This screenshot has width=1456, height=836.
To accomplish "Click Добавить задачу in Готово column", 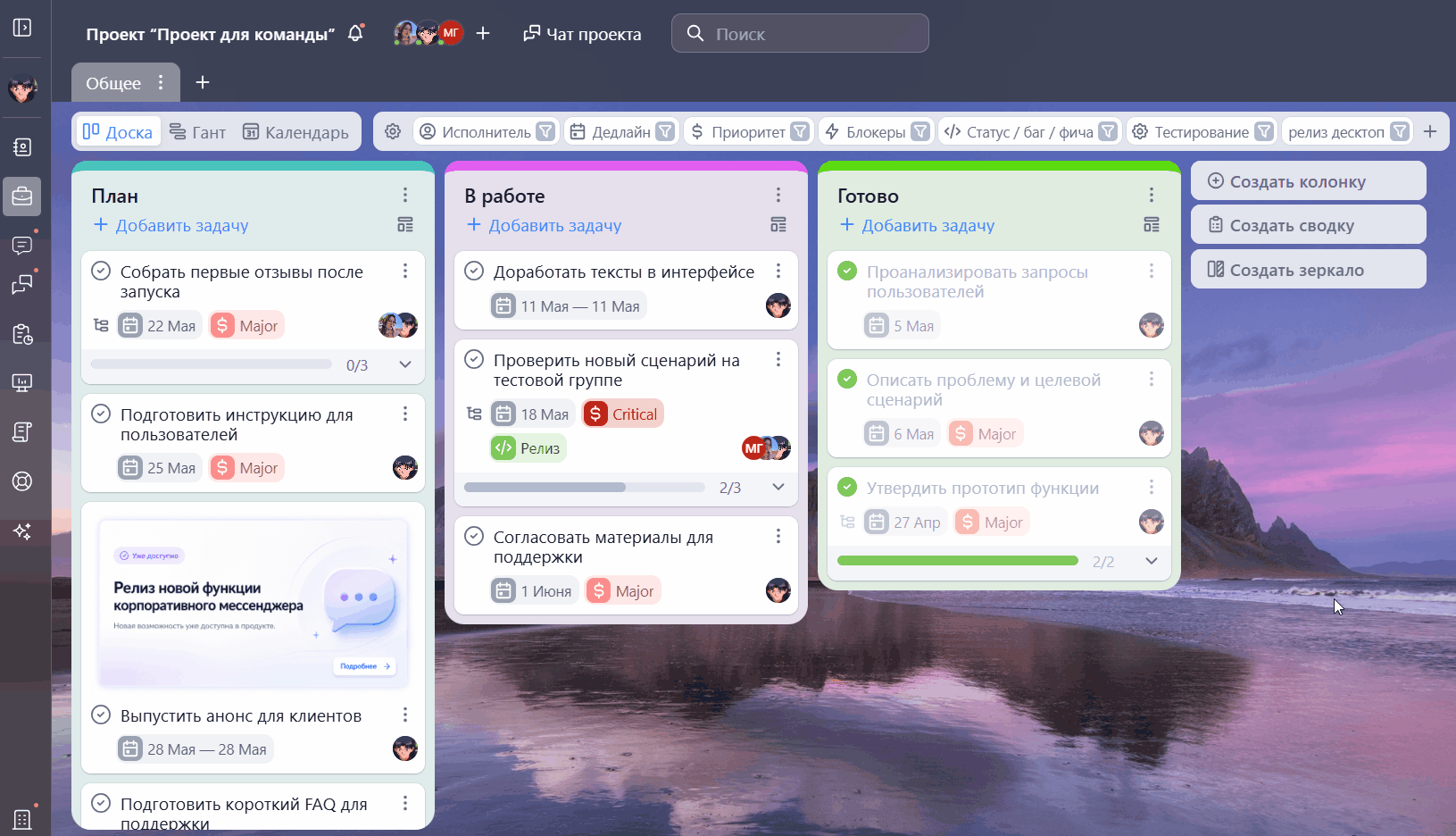I will tap(918, 225).
